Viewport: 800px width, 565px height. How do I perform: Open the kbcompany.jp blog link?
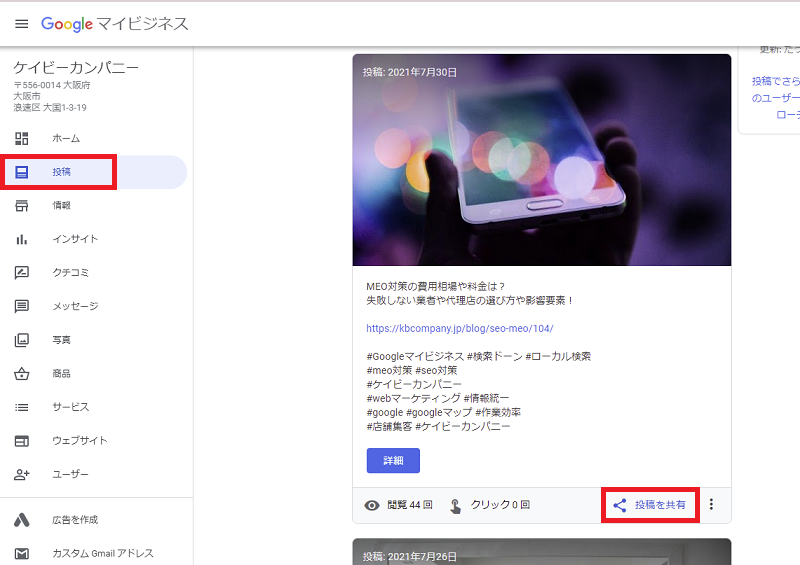click(x=460, y=328)
